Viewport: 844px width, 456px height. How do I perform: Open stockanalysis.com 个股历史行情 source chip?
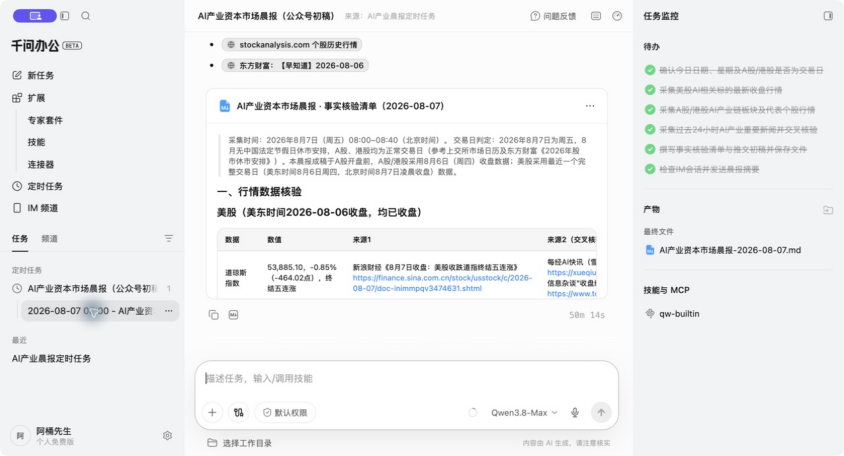[x=292, y=45]
